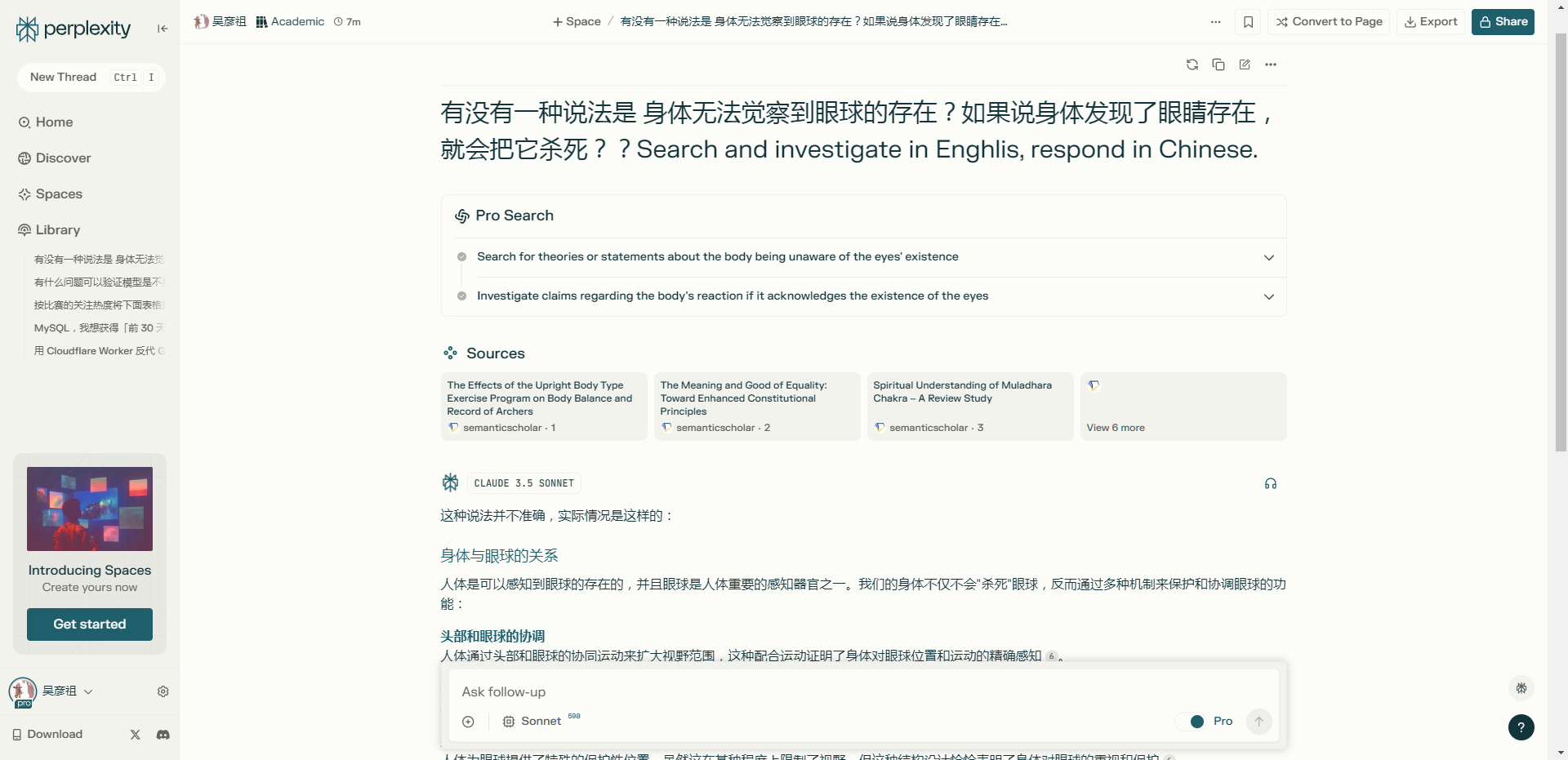Copy the query using the copy icon
Image resolution: width=1568 pixels, height=760 pixels.
pos(1218,64)
